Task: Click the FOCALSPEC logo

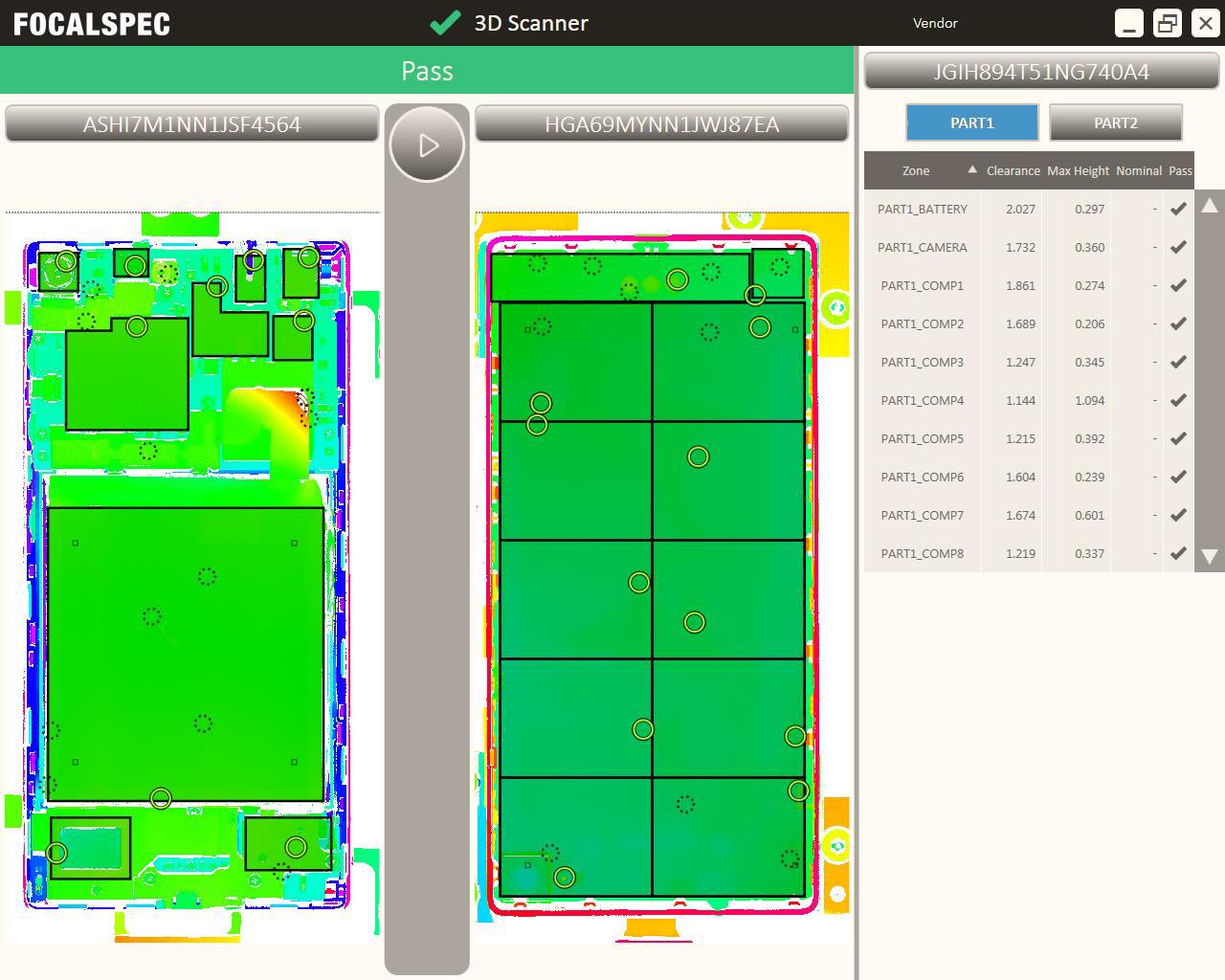Action: (92, 24)
